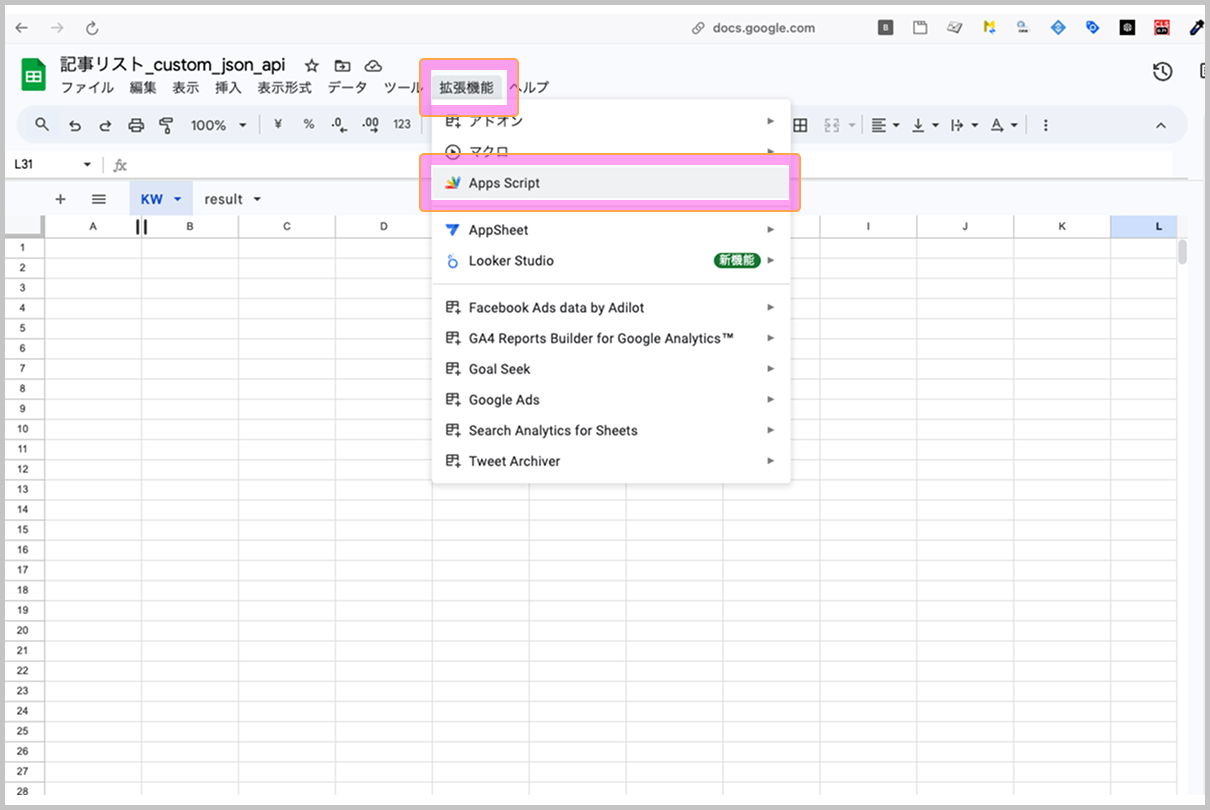Select row 10 header

pos(24,429)
